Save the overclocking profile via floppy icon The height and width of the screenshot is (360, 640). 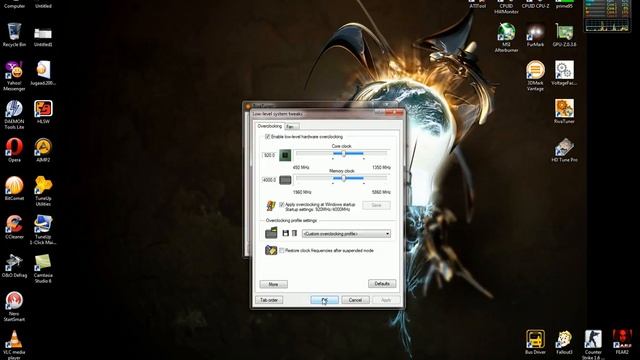coord(286,233)
